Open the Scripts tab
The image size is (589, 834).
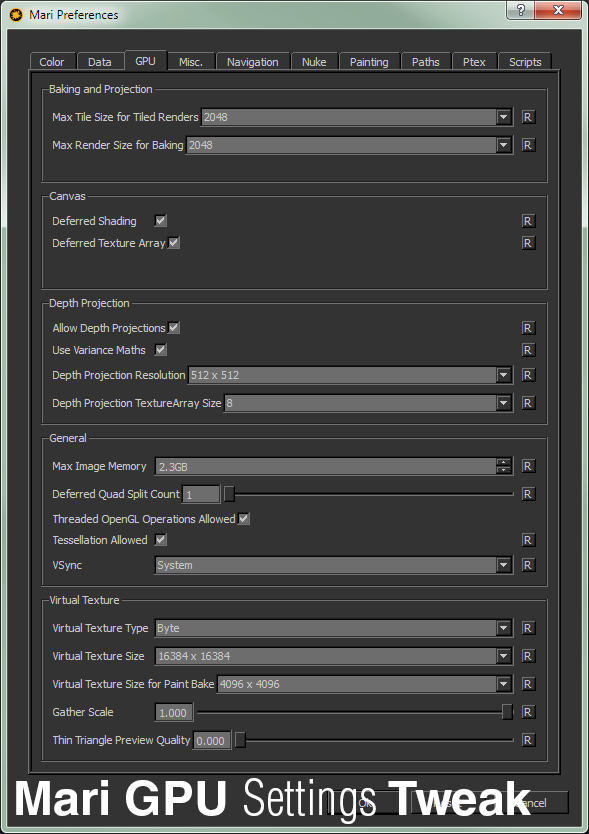click(x=525, y=62)
